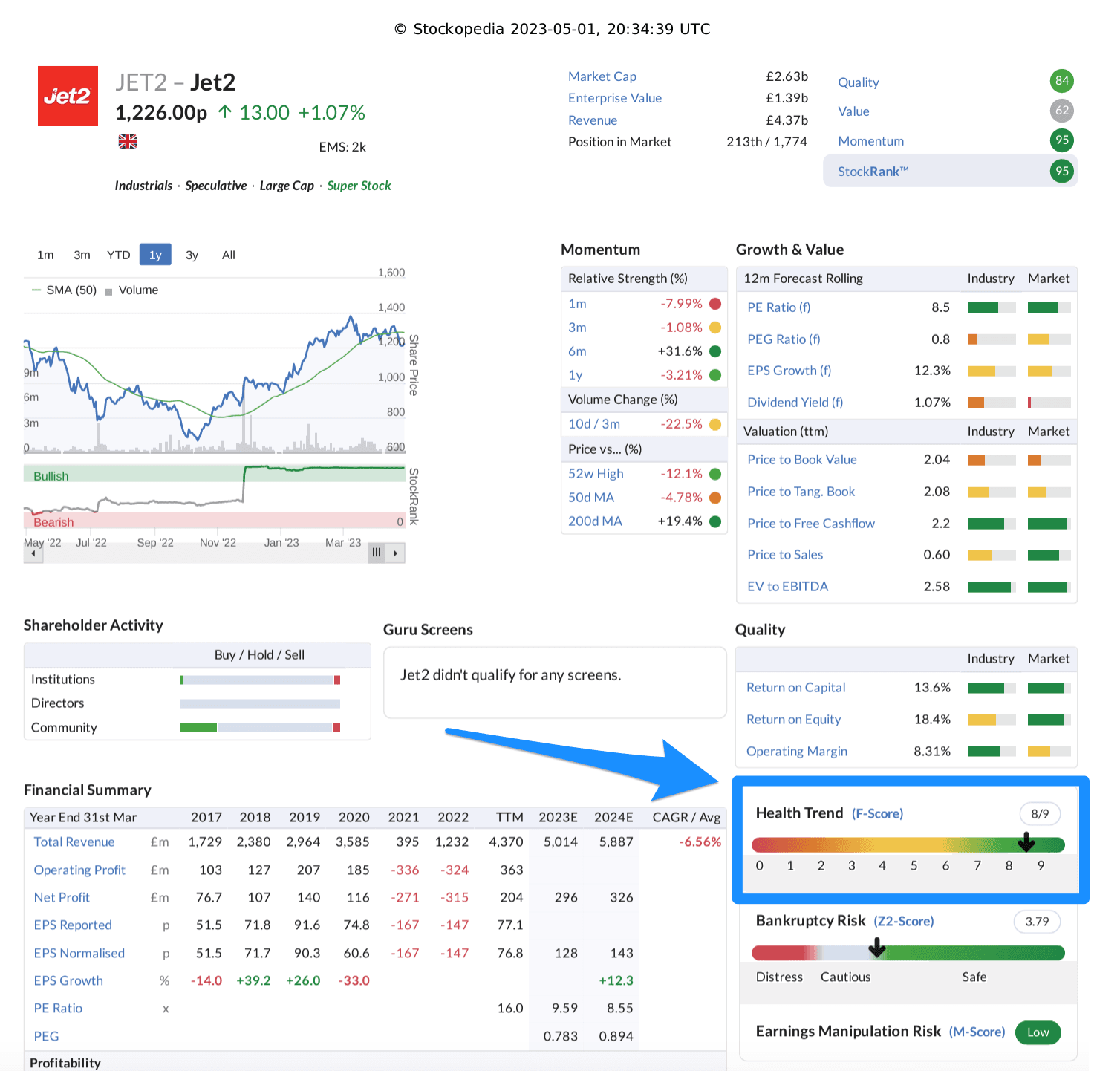Click the chart scroll left arrow

point(33,553)
